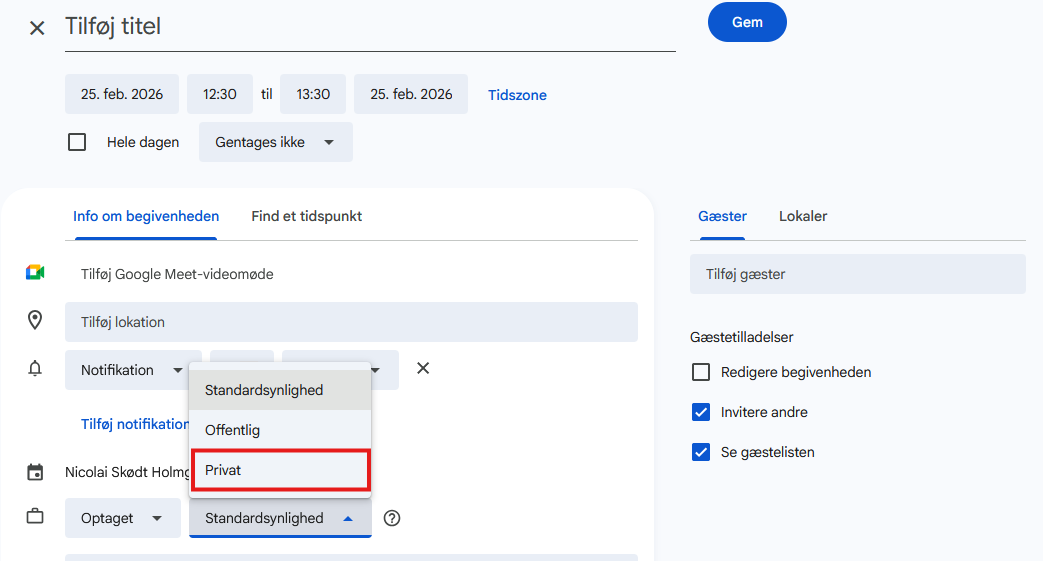
Task: Remove the notification with its X icon
Action: (423, 368)
